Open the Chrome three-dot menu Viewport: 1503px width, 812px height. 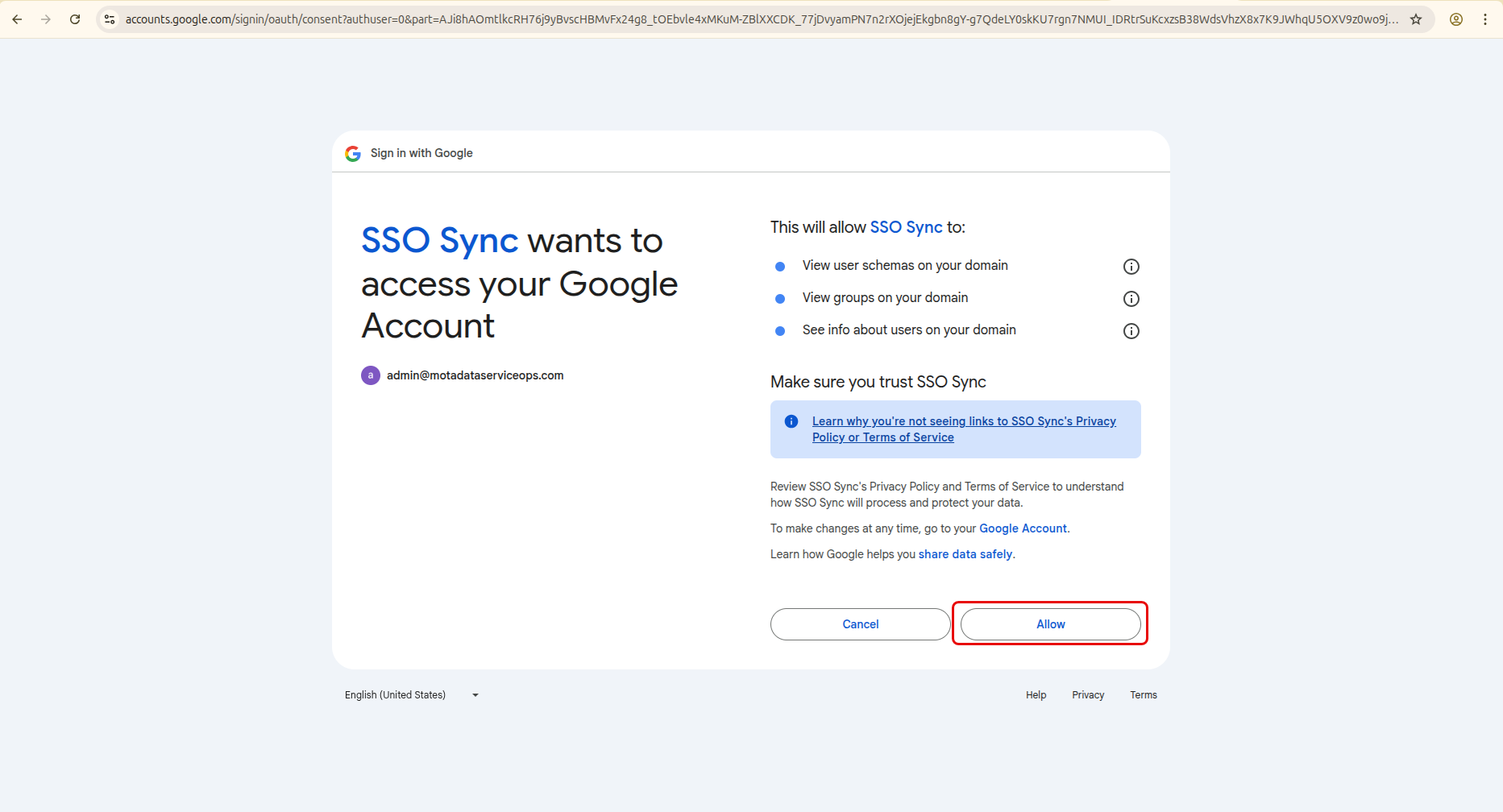tap(1485, 19)
